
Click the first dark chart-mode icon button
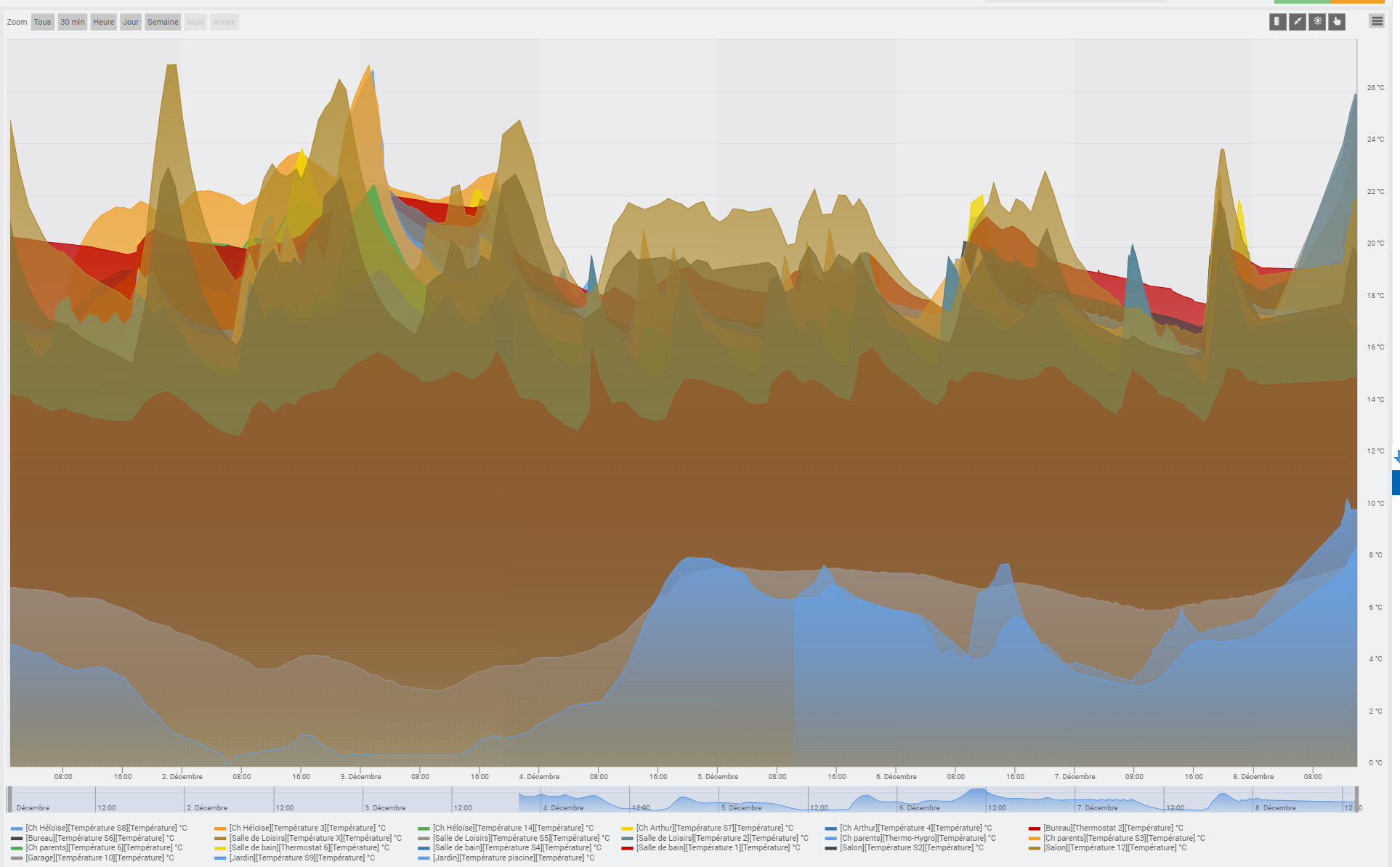point(1277,22)
